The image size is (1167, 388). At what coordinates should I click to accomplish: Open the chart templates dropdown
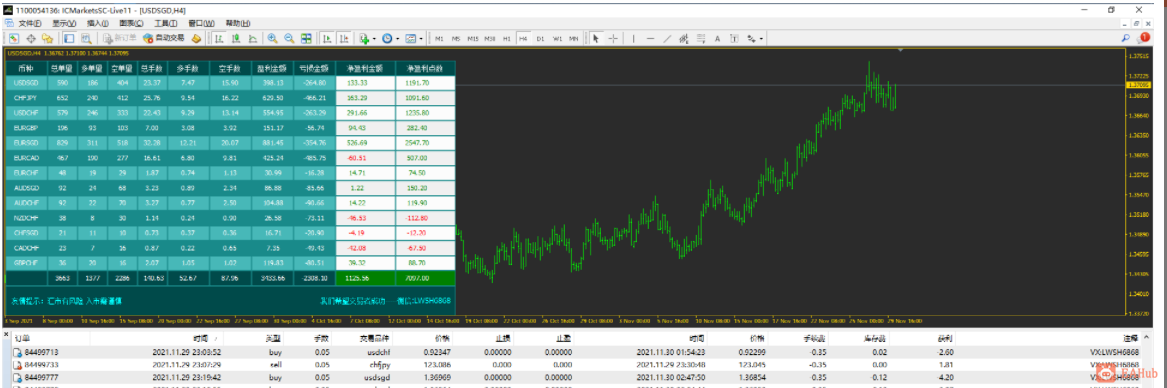pyautogui.click(x=415, y=38)
